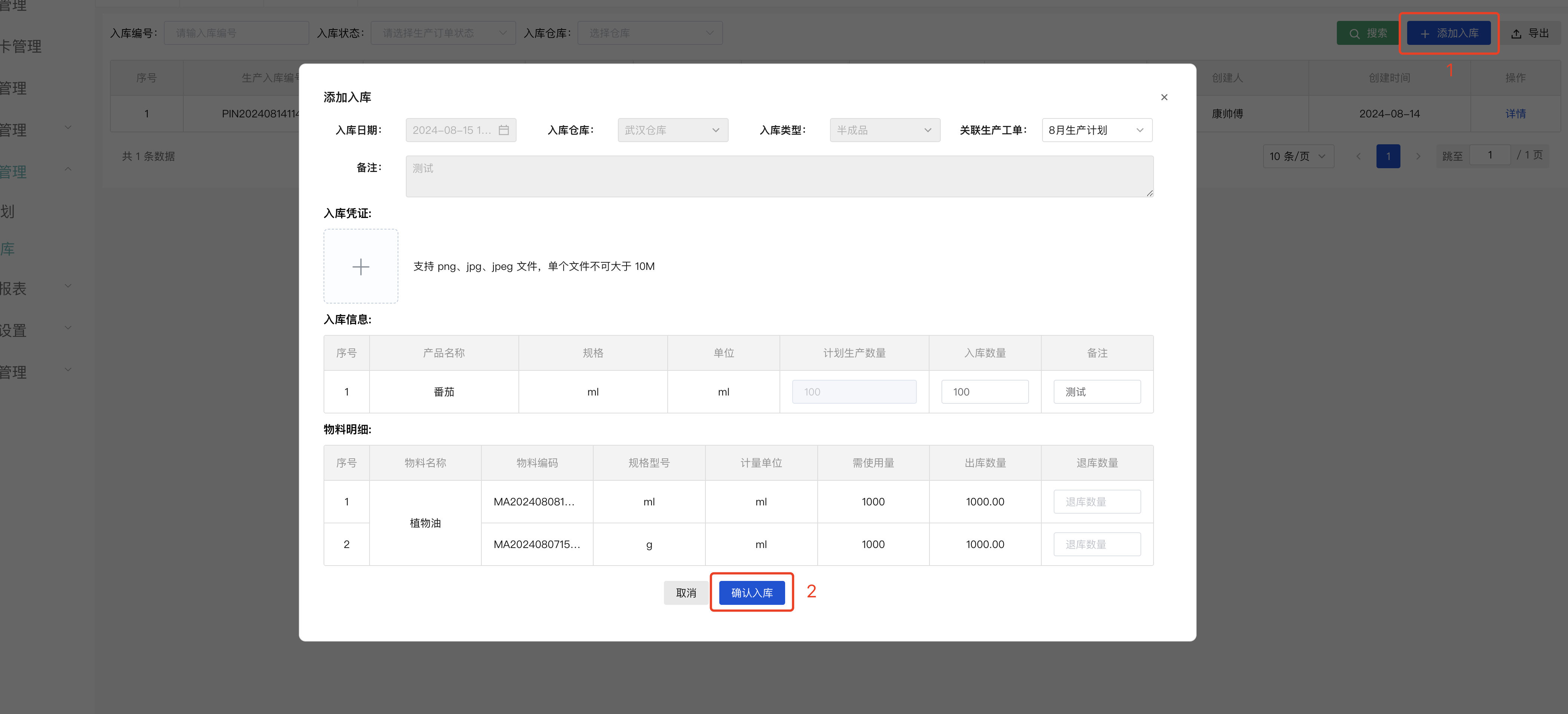Close the 添加入库 dialog with the X icon
Screen dimensions: 1568x714
point(1164,97)
